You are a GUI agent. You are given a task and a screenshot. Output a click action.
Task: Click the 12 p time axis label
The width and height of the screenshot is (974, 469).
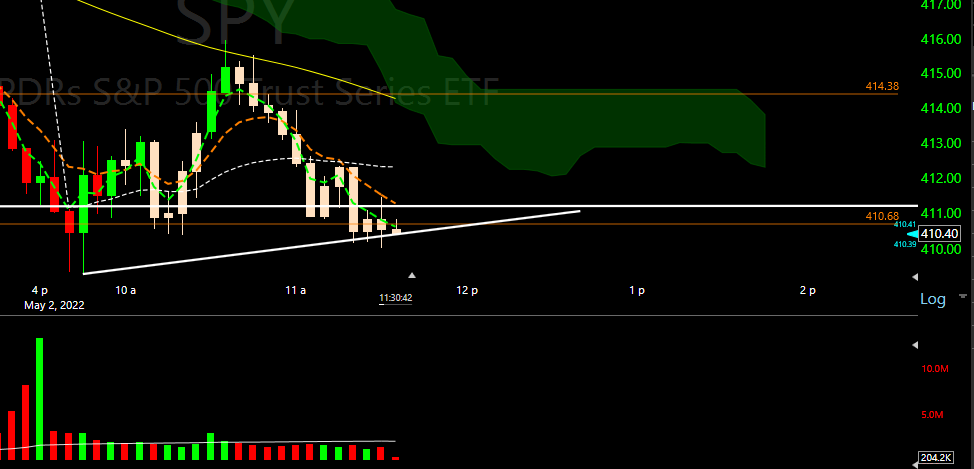467,290
